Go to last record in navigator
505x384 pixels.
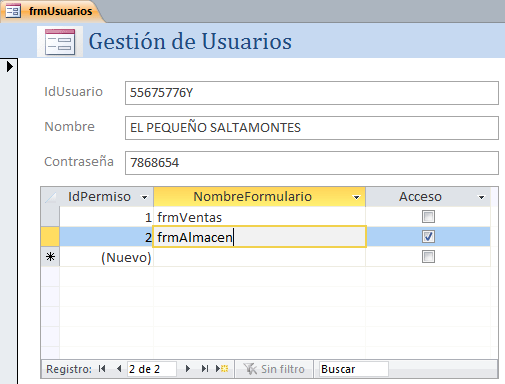click(x=205, y=369)
